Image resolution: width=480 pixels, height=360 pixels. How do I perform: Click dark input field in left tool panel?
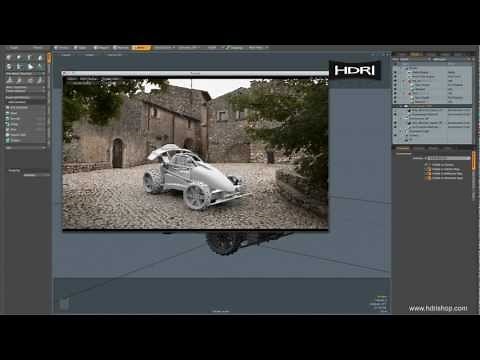25,102
